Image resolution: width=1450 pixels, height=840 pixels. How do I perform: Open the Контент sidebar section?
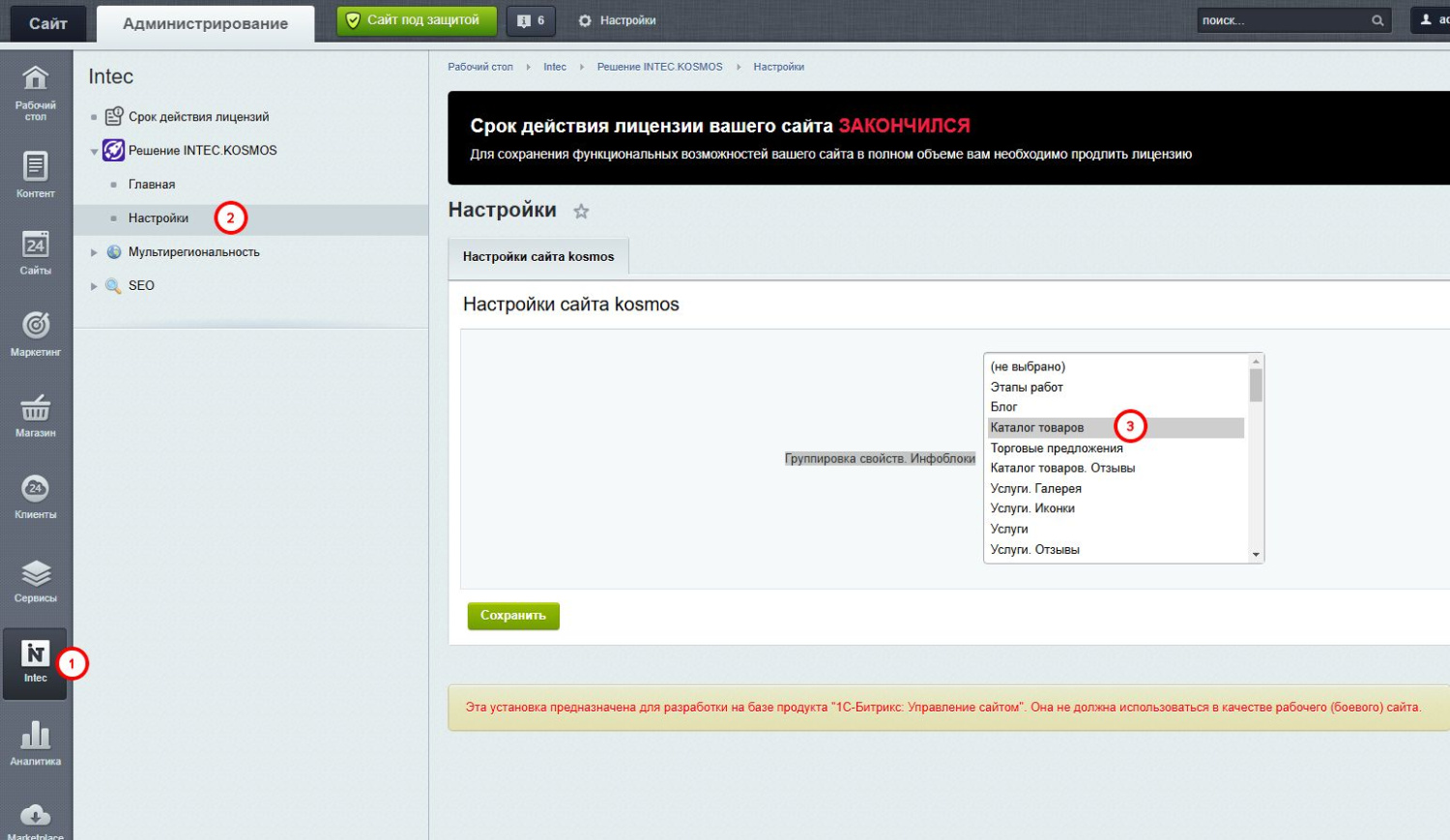tap(36, 175)
